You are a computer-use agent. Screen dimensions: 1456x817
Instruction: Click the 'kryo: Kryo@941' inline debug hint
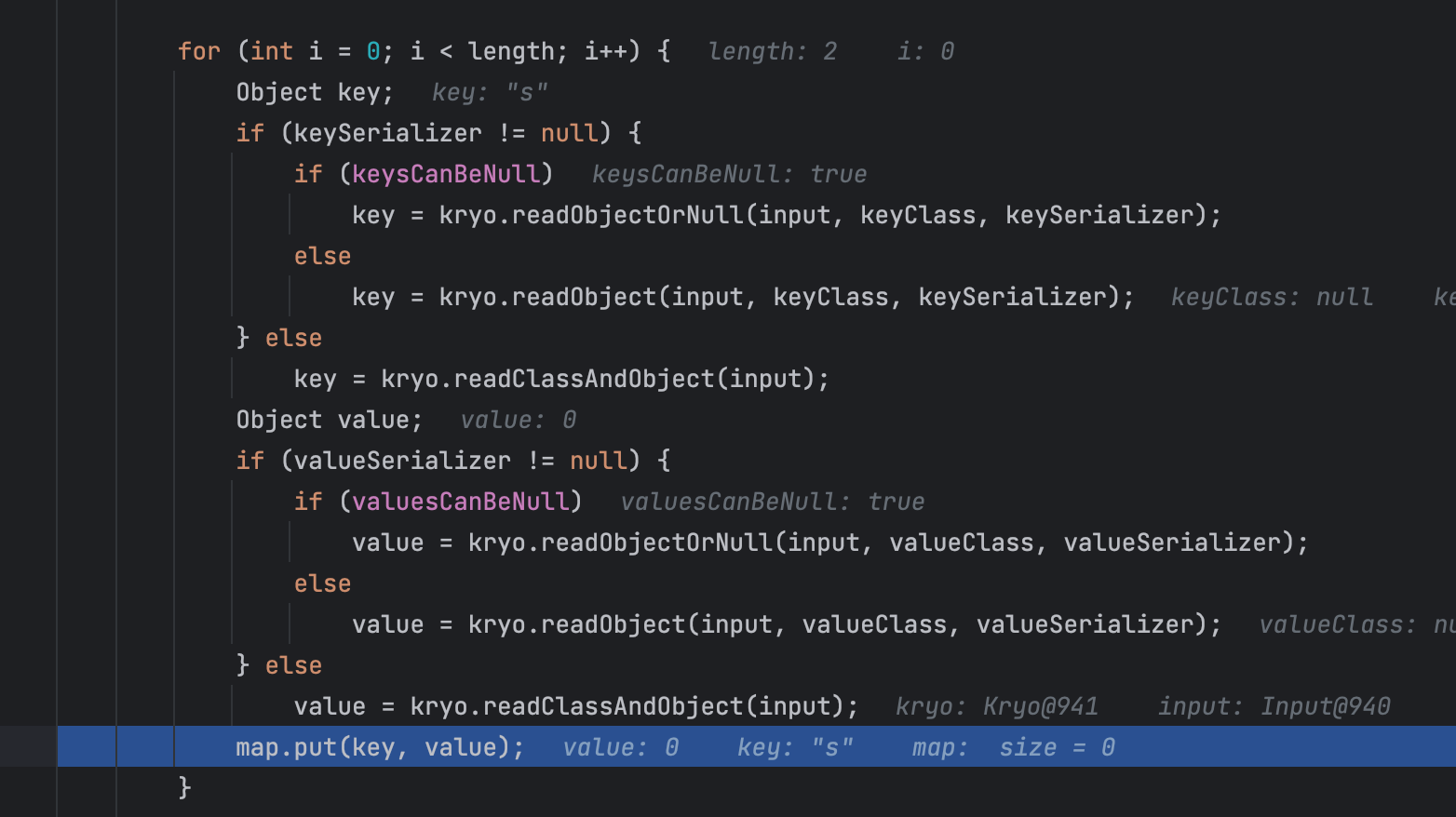pos(996,706)
